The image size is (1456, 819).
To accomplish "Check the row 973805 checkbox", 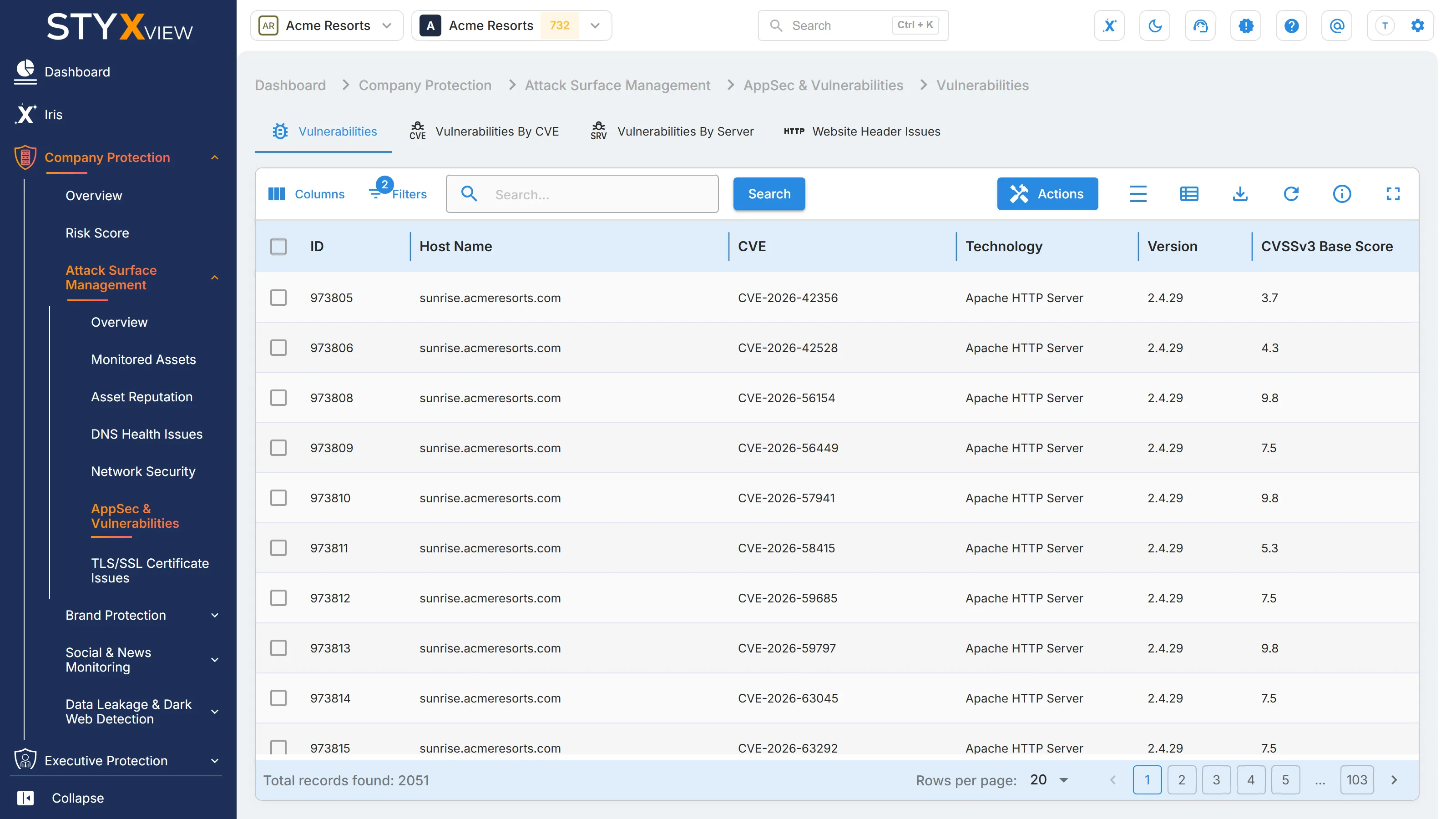I will (x=278, y=298).
